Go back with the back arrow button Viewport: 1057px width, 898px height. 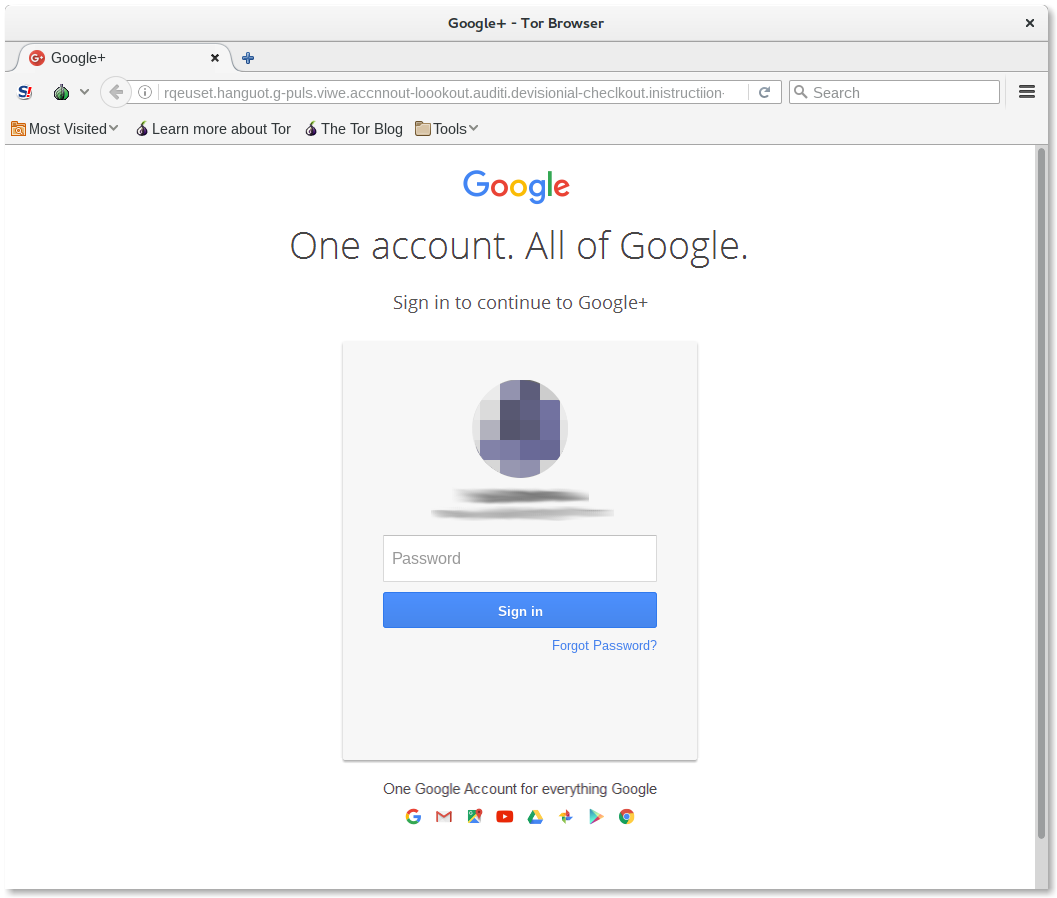tap(116, 92)
